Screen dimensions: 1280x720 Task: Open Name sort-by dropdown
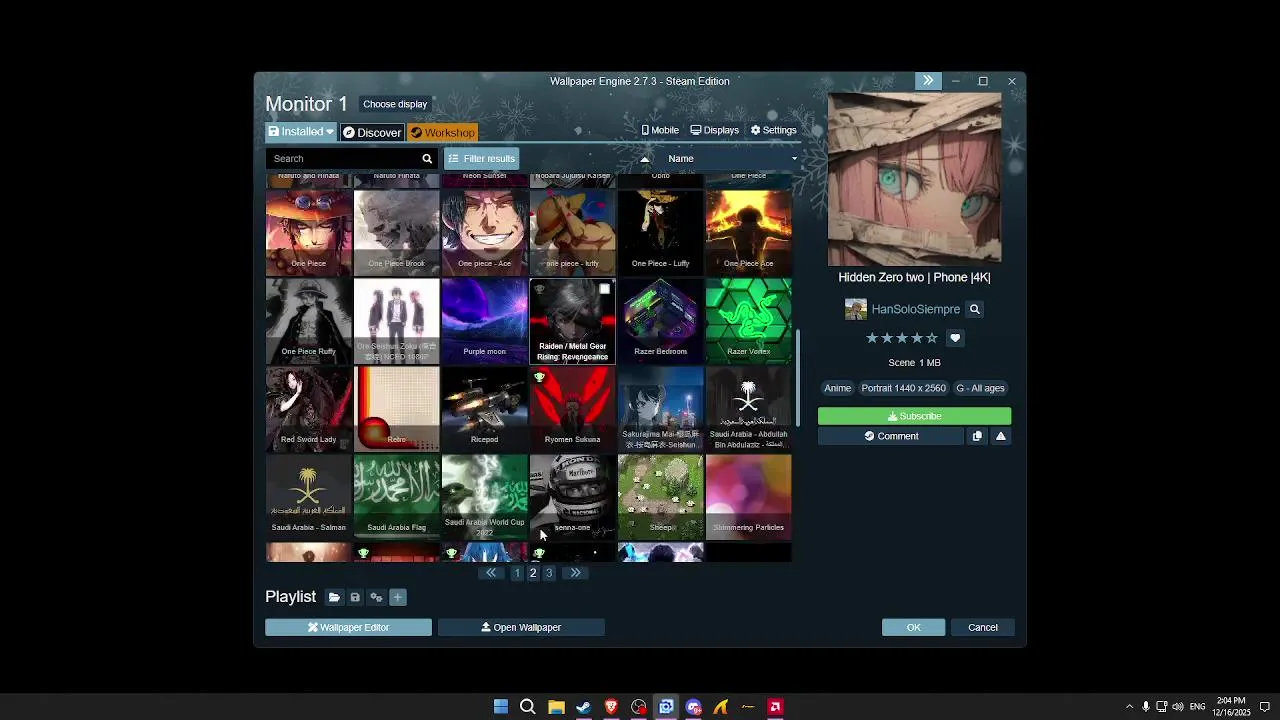coord(732,158)
